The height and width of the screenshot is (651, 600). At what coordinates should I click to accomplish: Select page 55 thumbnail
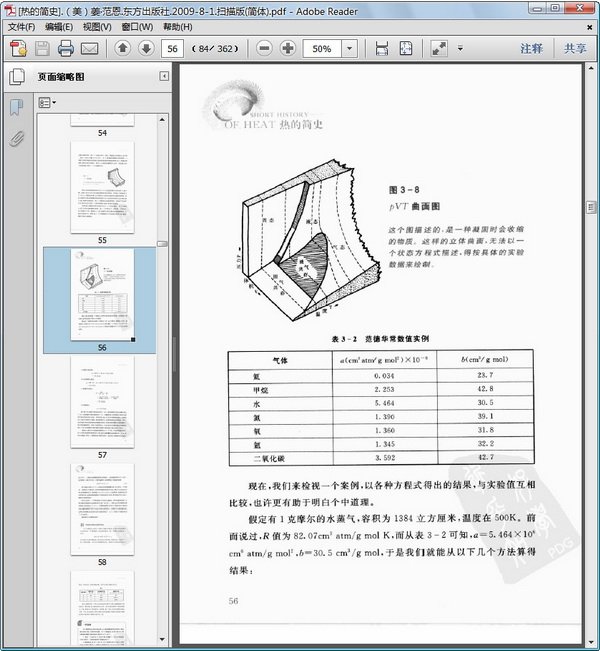[102, 188]
